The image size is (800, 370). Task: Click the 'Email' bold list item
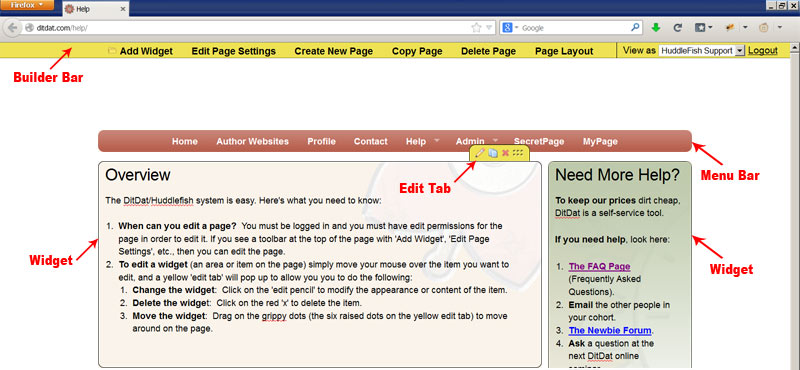coord(581,305)
